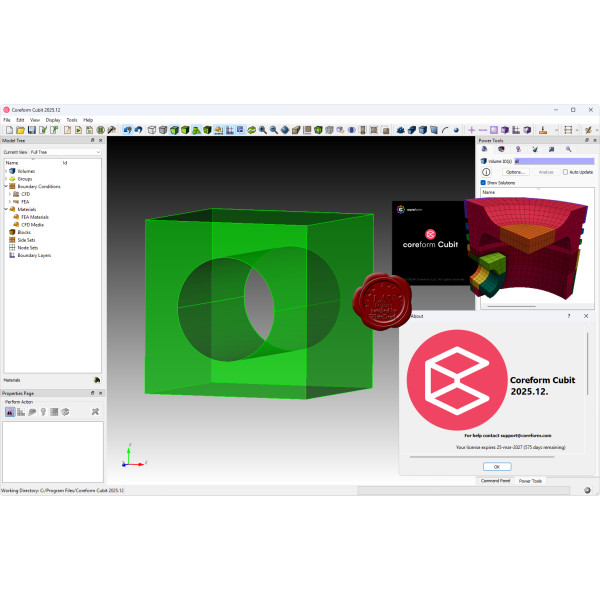The width and height of the screenshot is (600, 600).
Task: Click the small blue sphere vertex icon
Action: tap(456, 130)
